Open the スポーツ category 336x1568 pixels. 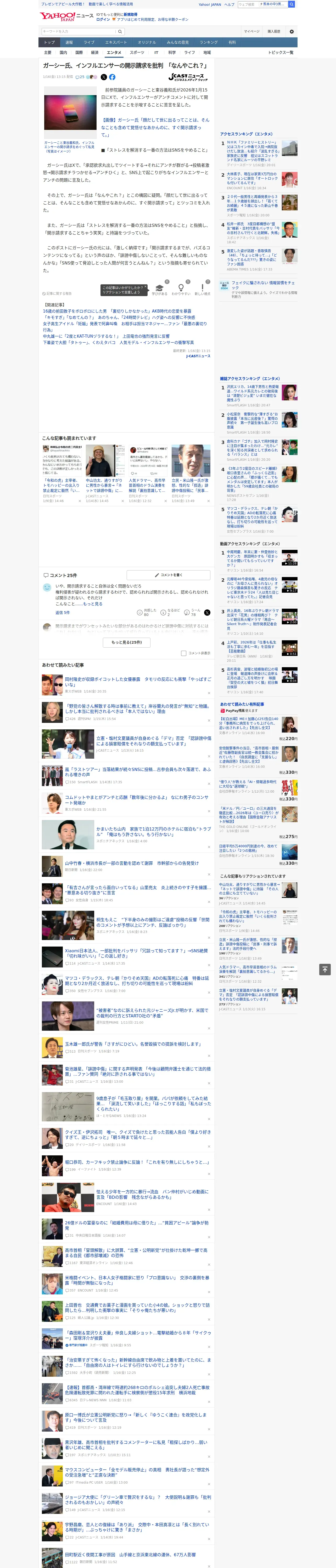(137, 53)
